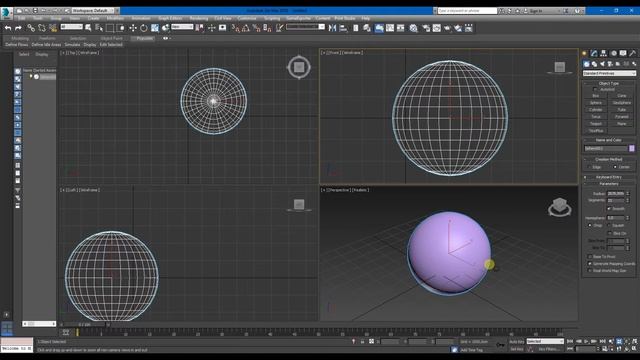Toggle the 3D Snaps tool
This screenshot has height=360, width=640.
[x=236, y=28]
